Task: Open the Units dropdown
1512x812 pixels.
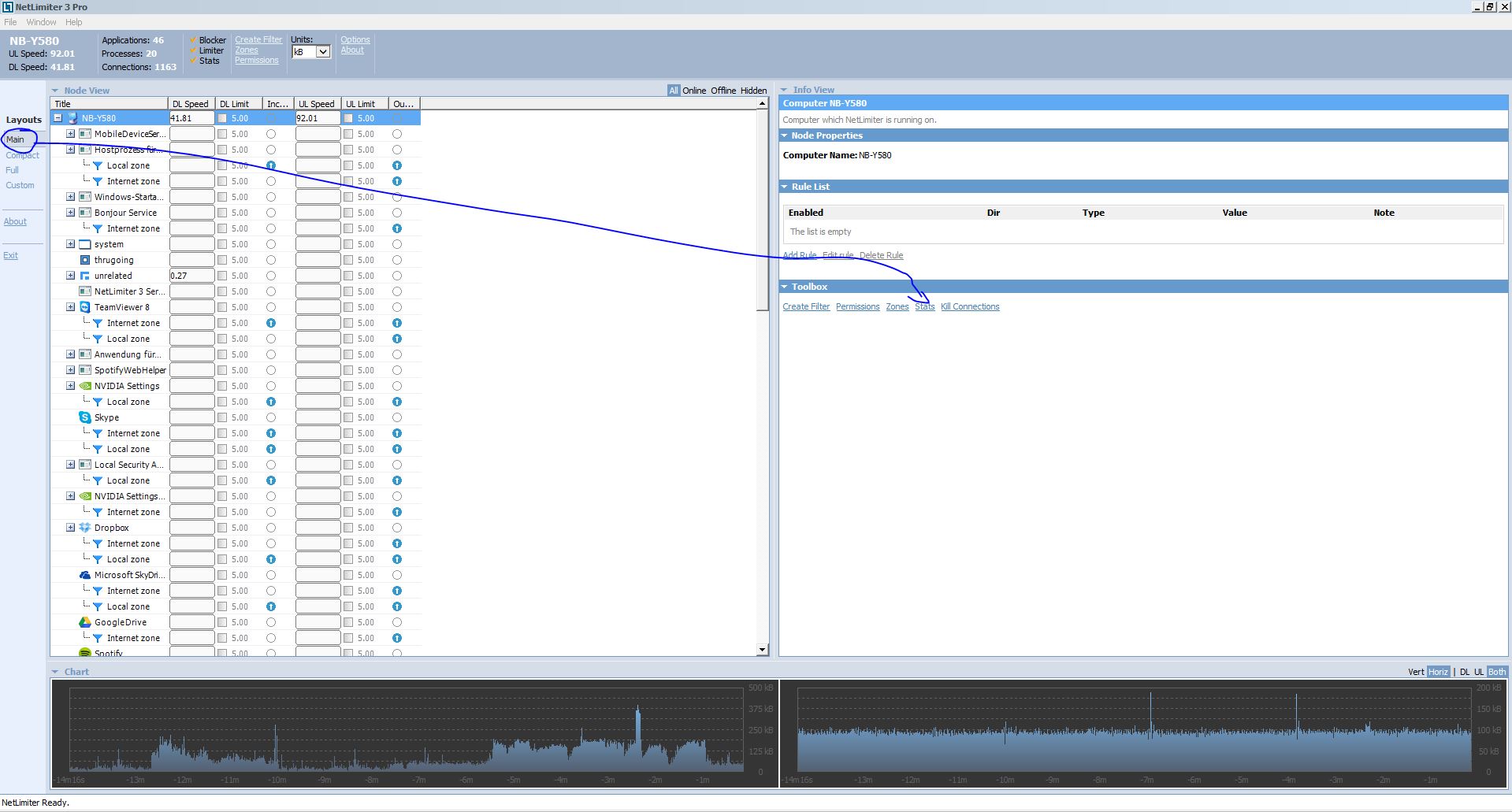Action: tap(311, 52)
